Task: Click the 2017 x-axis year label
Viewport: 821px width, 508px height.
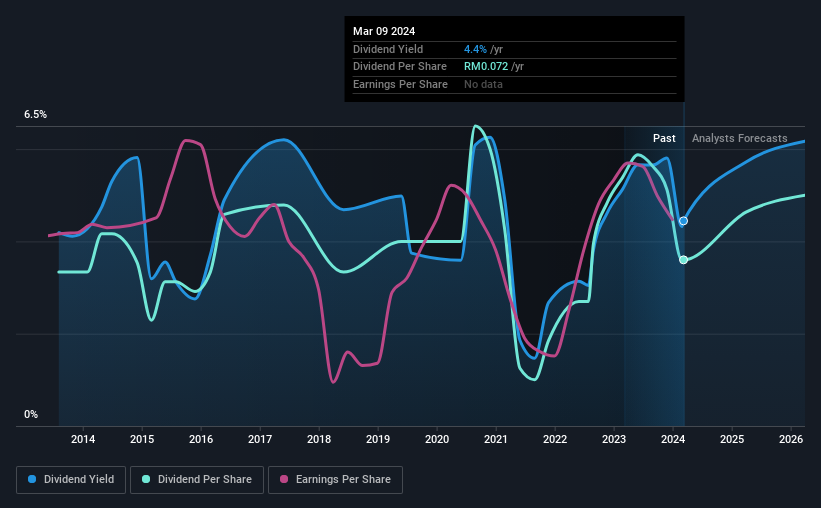Action: pos(260,439)
